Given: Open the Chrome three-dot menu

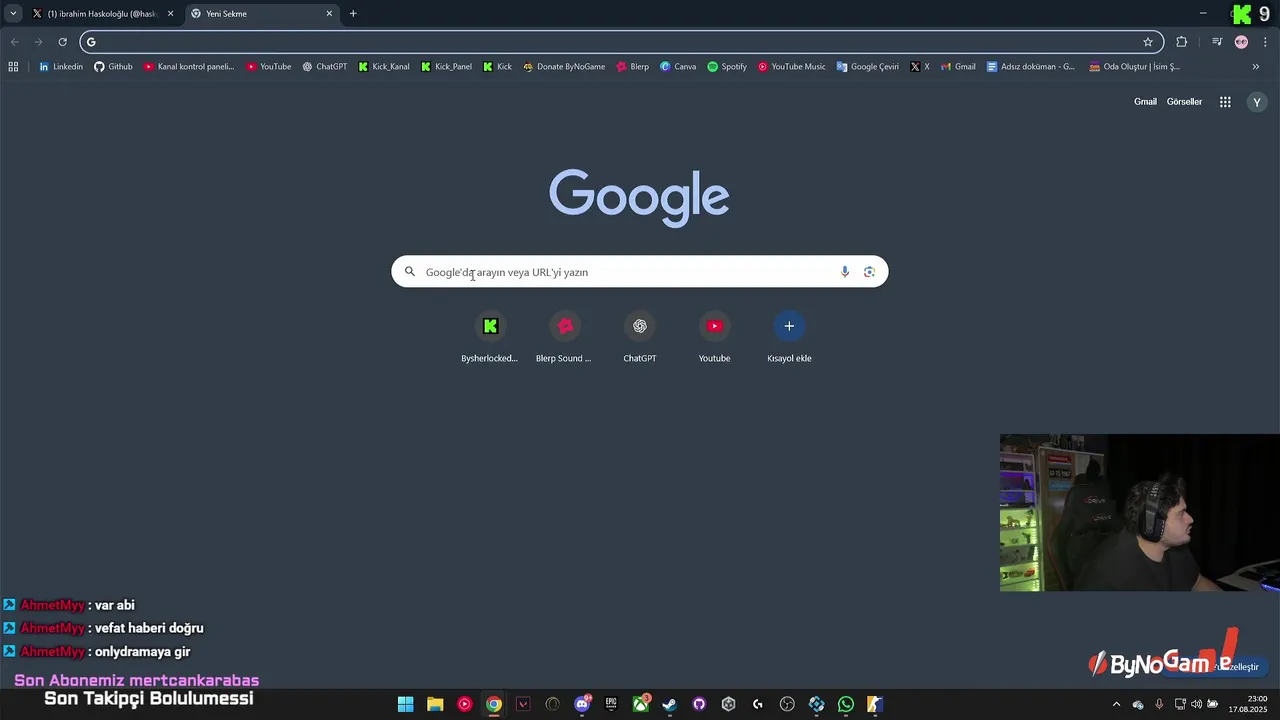Looking at the screenshot, I should tap(1265, 42).
